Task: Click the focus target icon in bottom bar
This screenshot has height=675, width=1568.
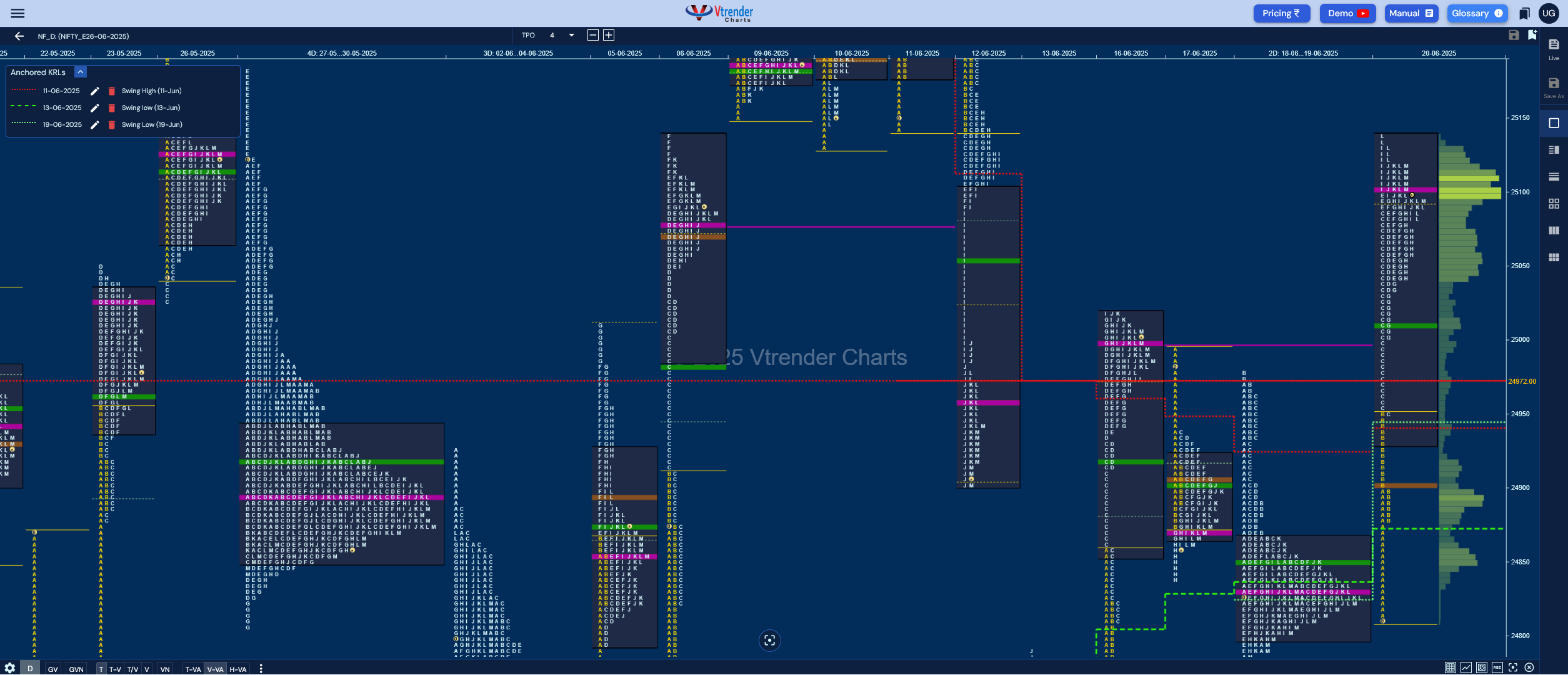Action: pos(1513,667)
